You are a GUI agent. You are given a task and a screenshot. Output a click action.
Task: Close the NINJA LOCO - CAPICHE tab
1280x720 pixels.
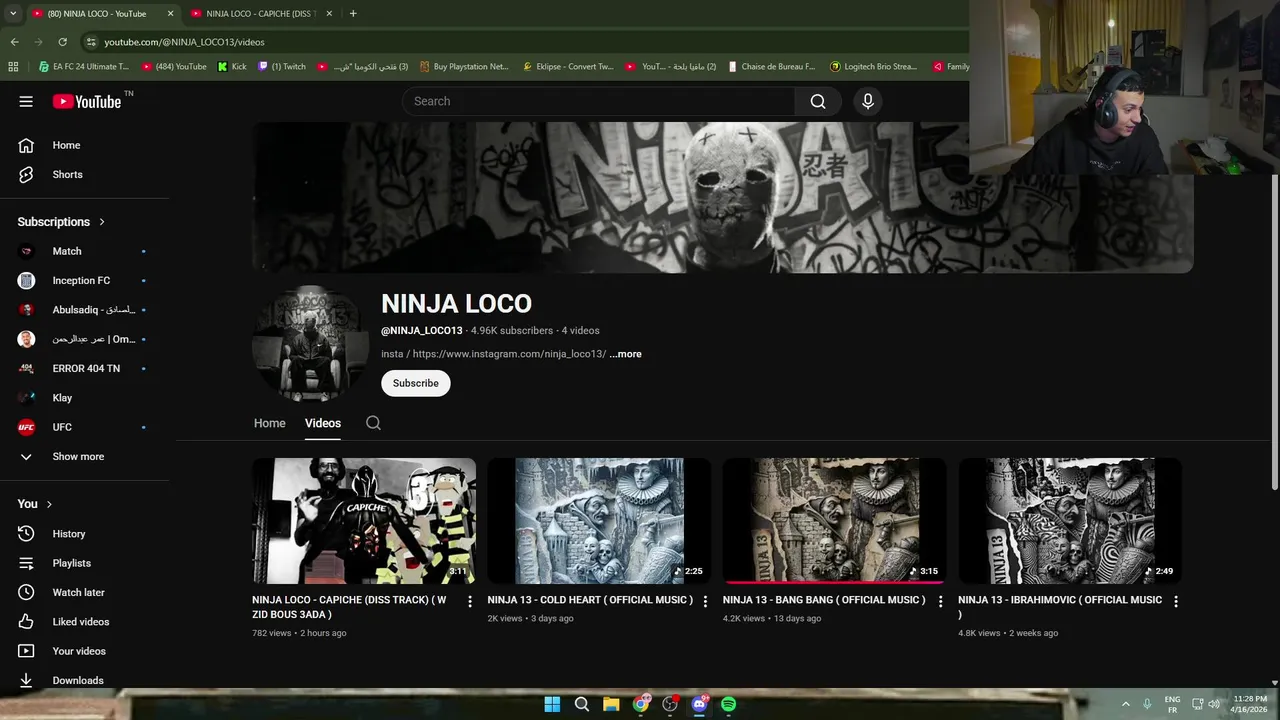[329, 13]
